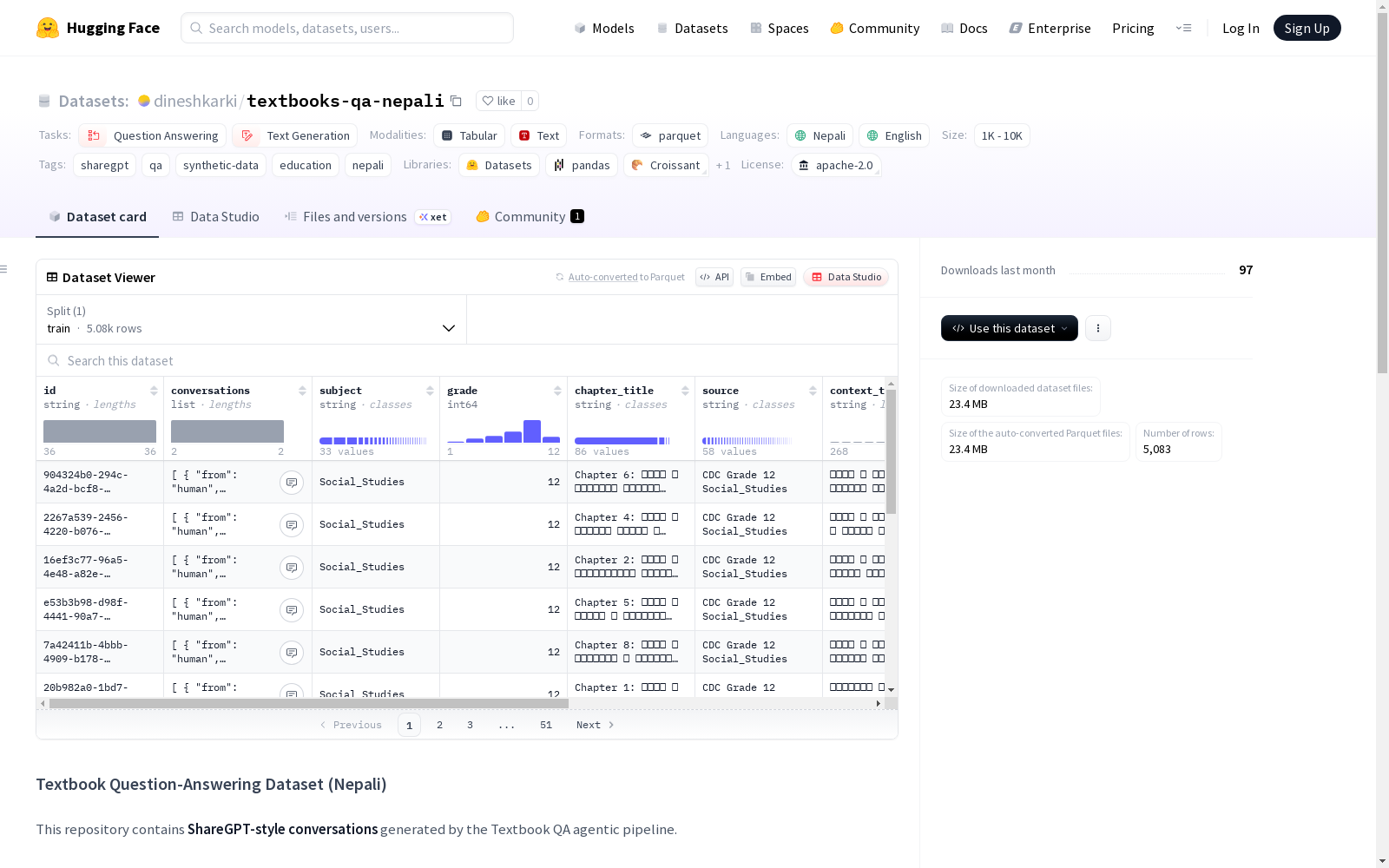Go to page 2 of the dataset
Viewport: 1389px width, 868px height.
coord(440,725)
